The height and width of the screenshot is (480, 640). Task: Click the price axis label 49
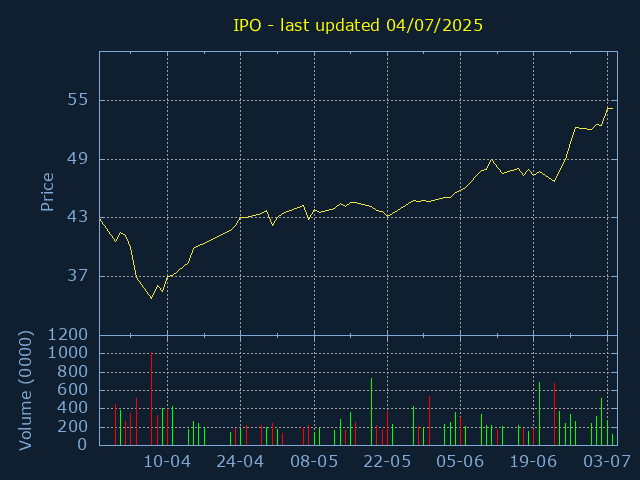click(78, 158)
